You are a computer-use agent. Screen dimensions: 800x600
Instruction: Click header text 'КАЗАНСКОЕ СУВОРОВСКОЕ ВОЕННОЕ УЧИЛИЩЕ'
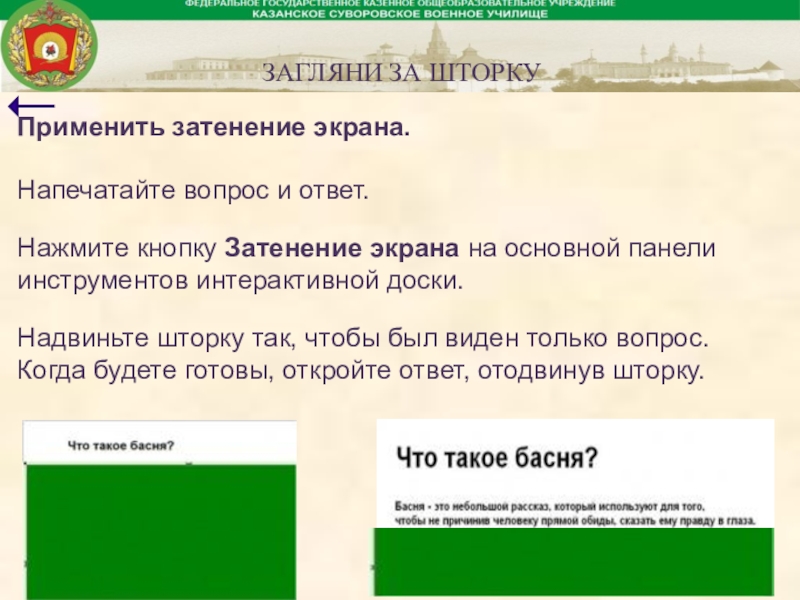point(400,14)
